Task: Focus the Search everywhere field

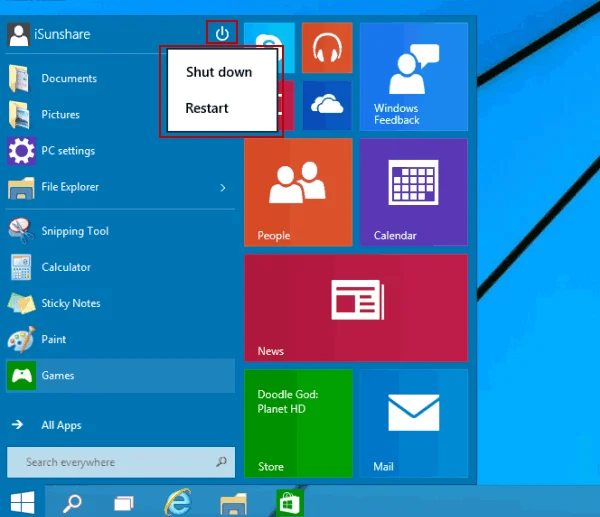Action: pos(121,462)
